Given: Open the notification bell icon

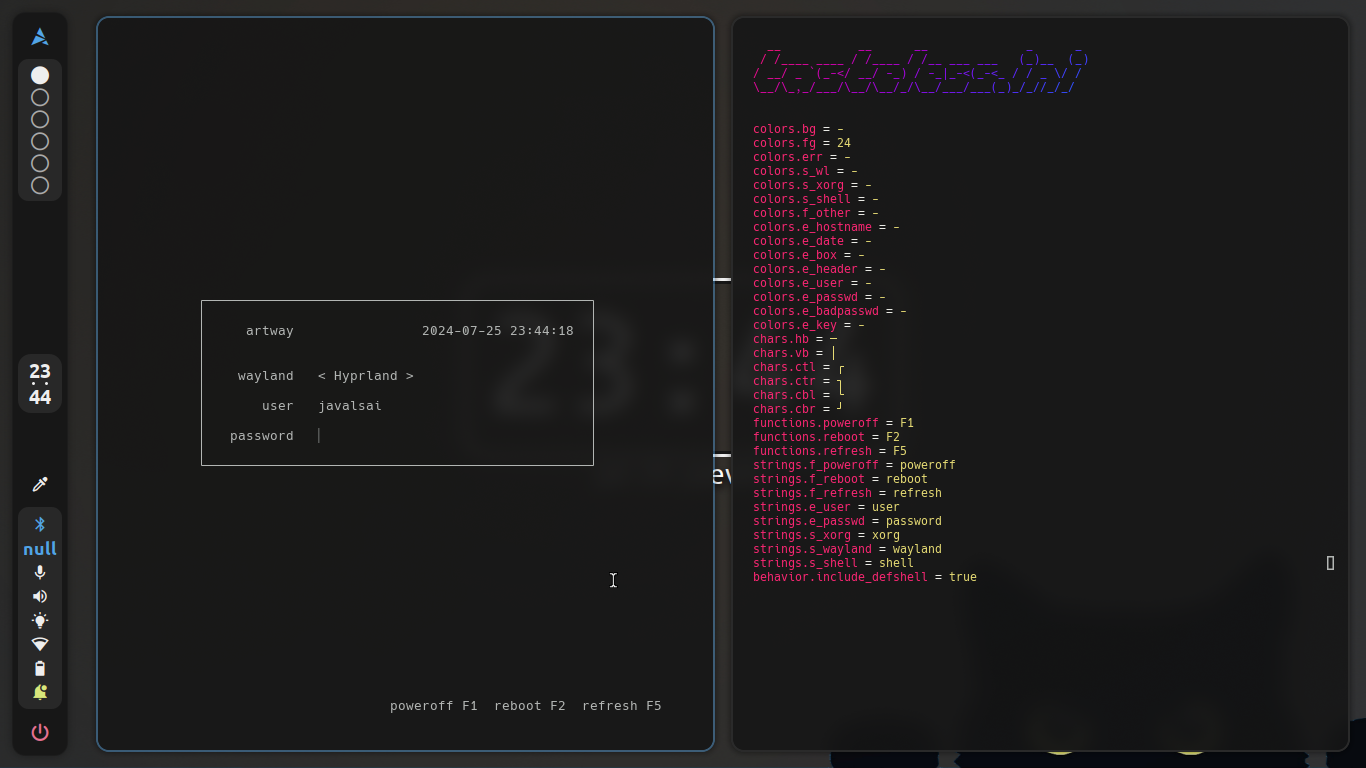Looking at the screenshot, I should coord(40,692).
